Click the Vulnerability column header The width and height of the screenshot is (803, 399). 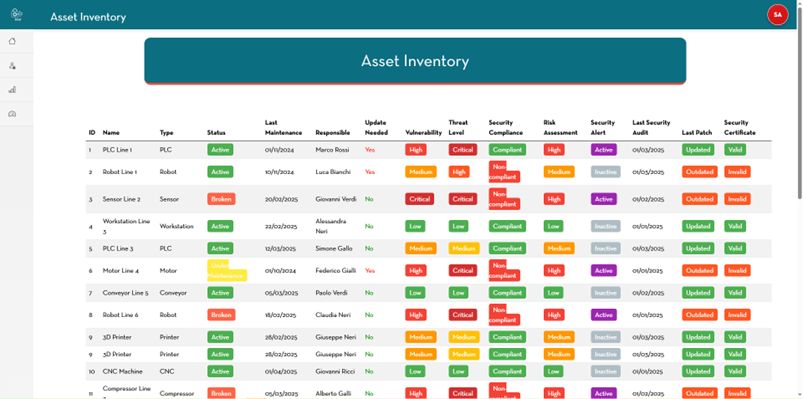tap(424, 133)
